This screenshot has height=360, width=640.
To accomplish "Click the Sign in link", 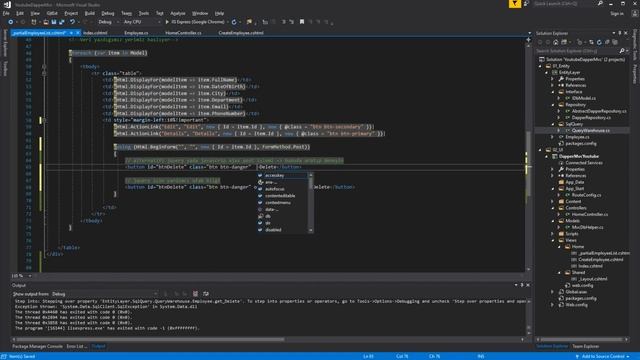I will (x=617, y=13).
